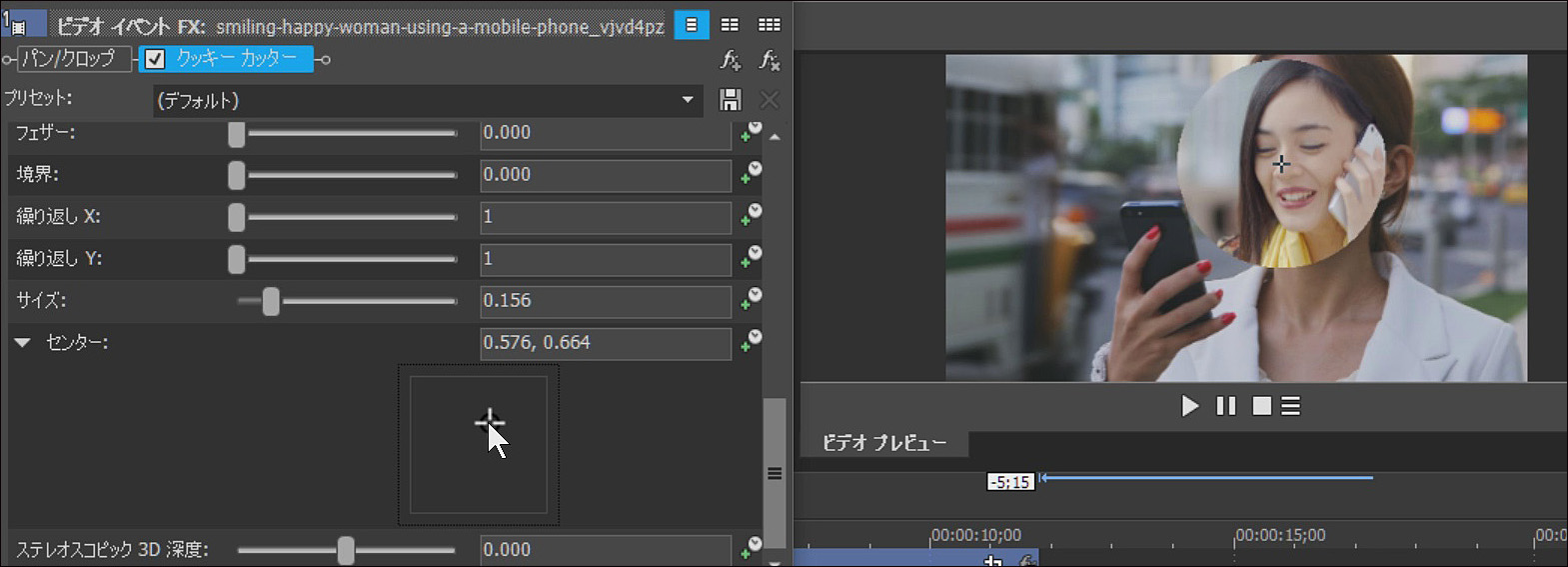Delete the current preset
Screen dimensions: 1568x567
770,100
